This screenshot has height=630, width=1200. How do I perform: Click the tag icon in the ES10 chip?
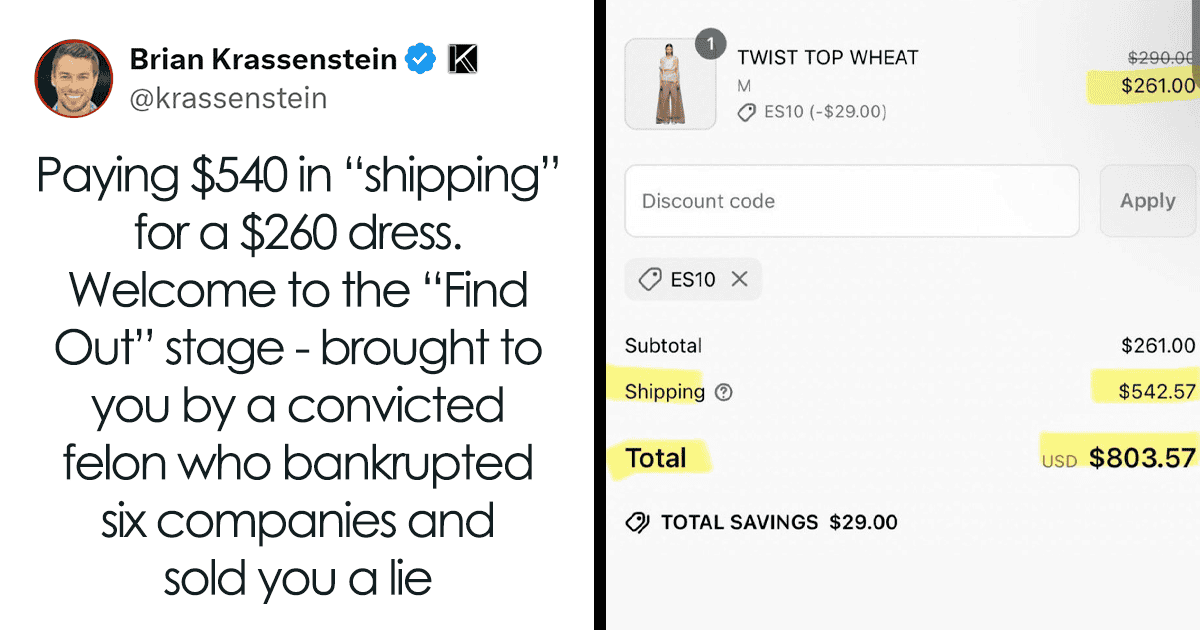coord(650,279)
